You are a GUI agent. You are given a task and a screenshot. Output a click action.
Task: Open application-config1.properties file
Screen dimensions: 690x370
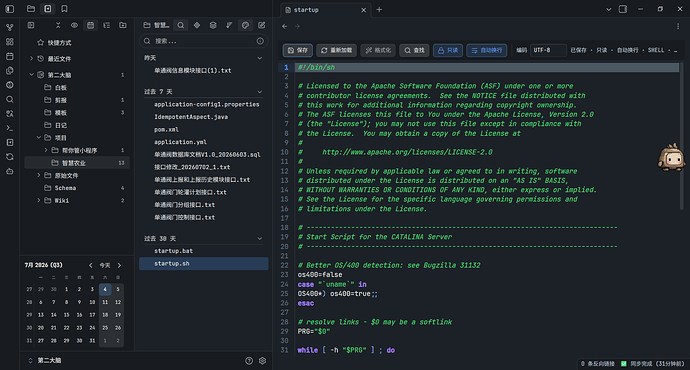coord(206,104)
